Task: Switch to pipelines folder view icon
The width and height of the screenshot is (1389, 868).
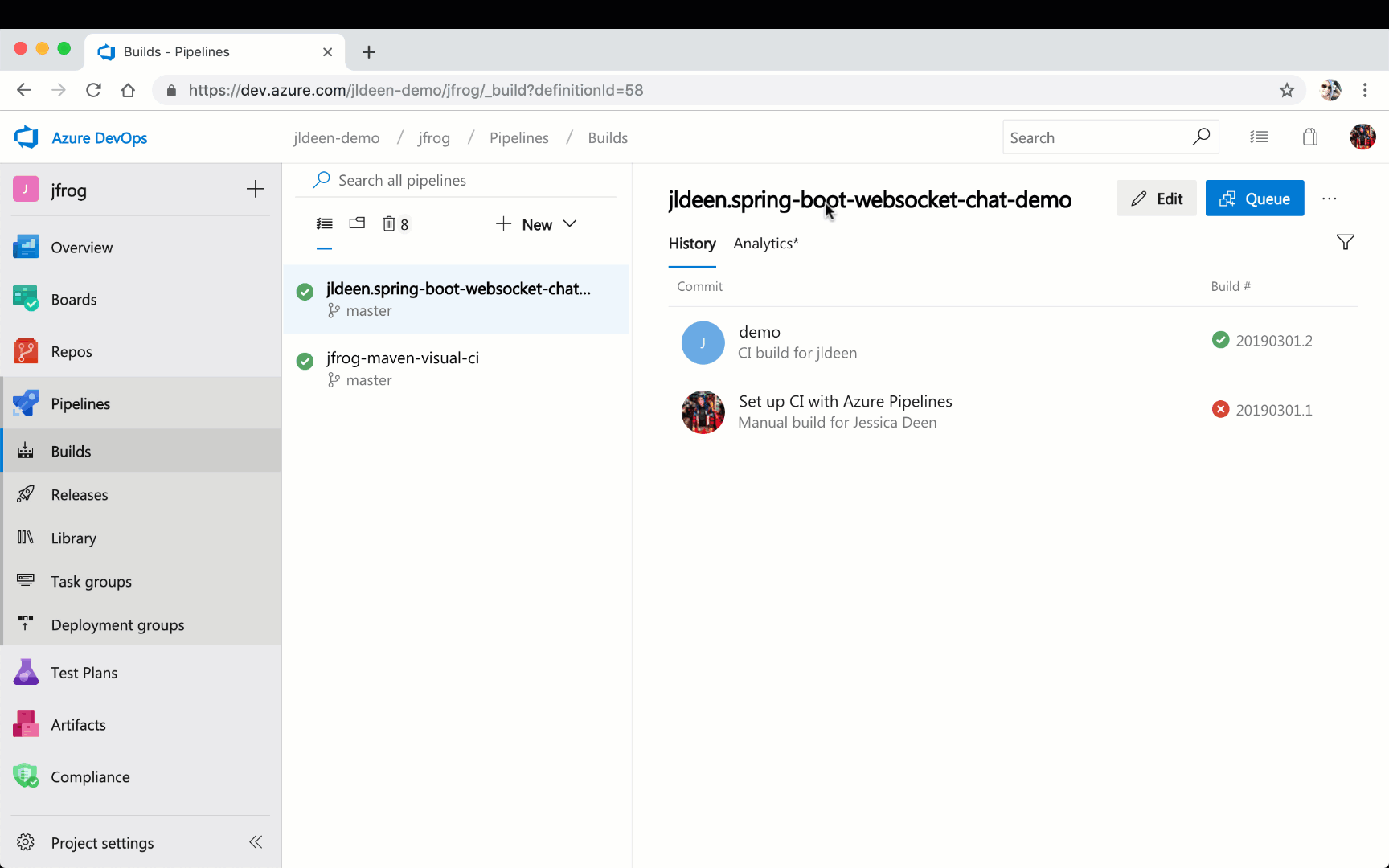Action: [x=358, y=223]
